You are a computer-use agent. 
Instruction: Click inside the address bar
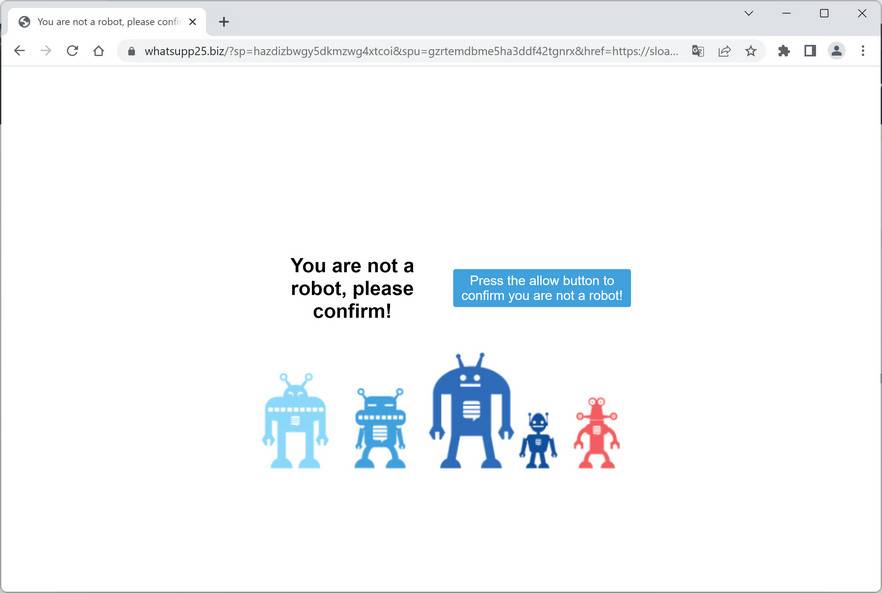pos(400,50)
